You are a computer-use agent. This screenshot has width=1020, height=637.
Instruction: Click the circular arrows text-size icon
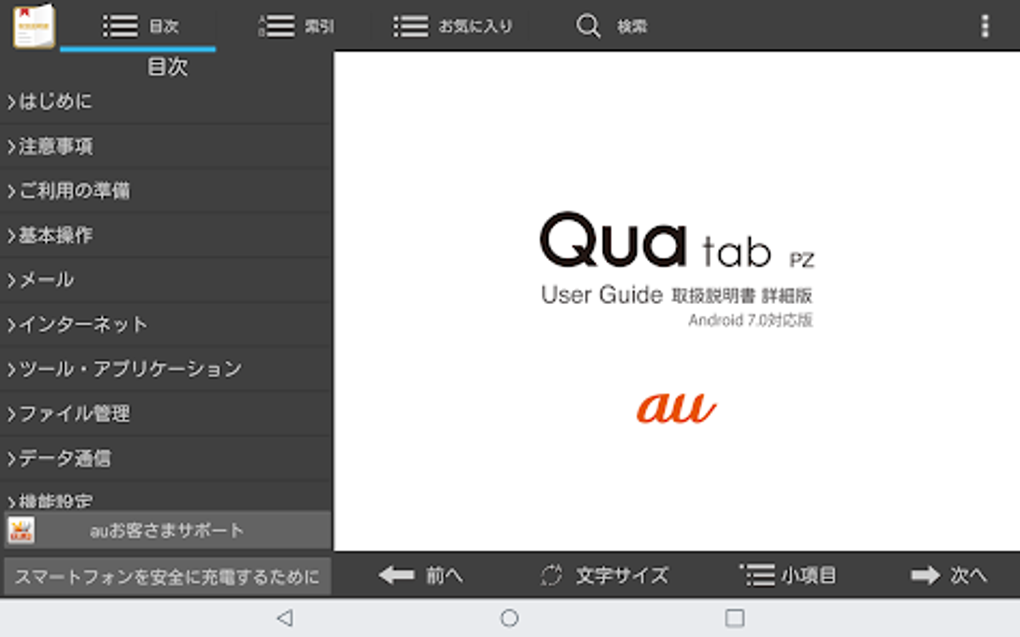coord(552,575)
